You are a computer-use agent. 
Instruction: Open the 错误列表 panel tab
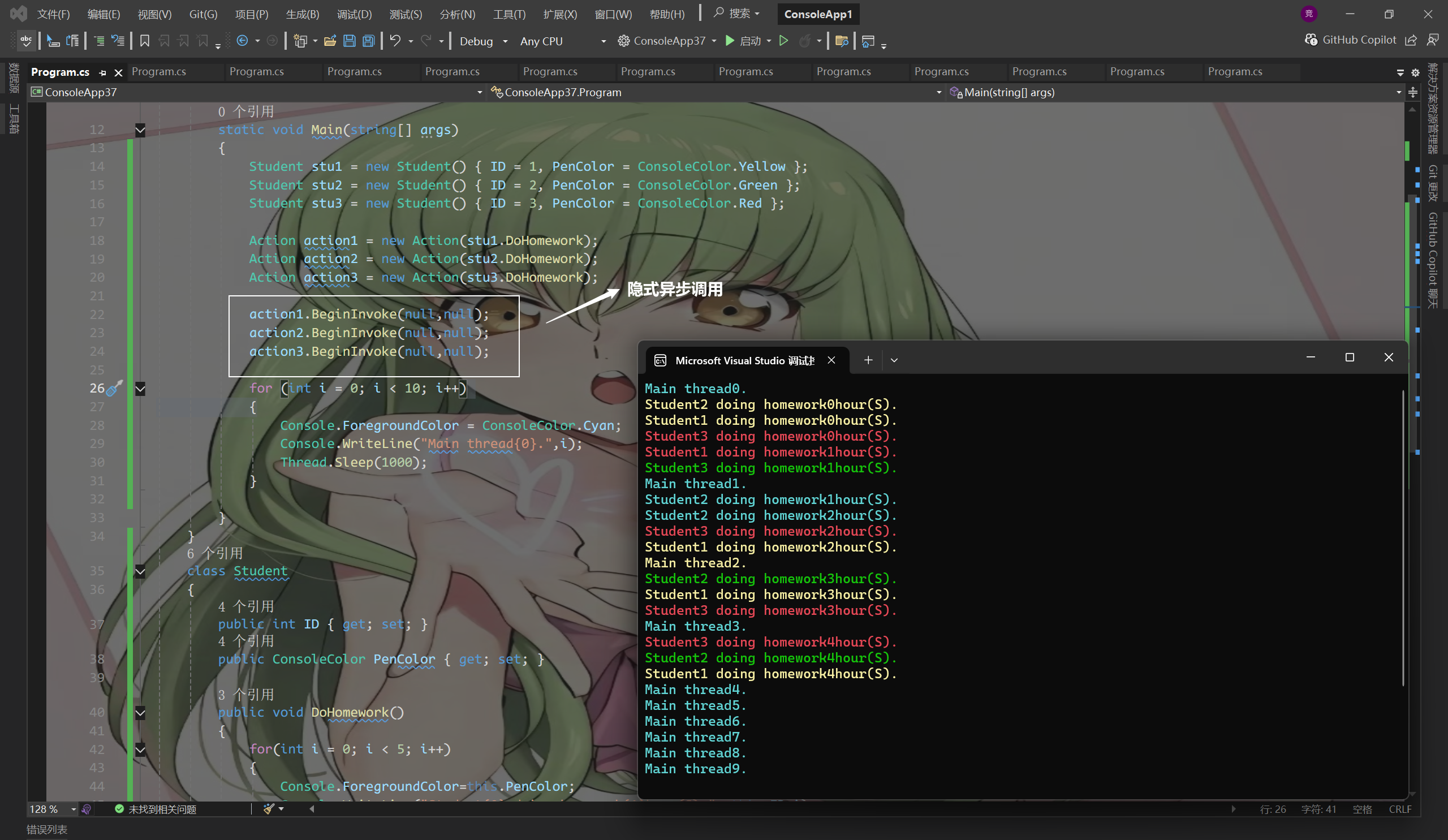(47, 830)
